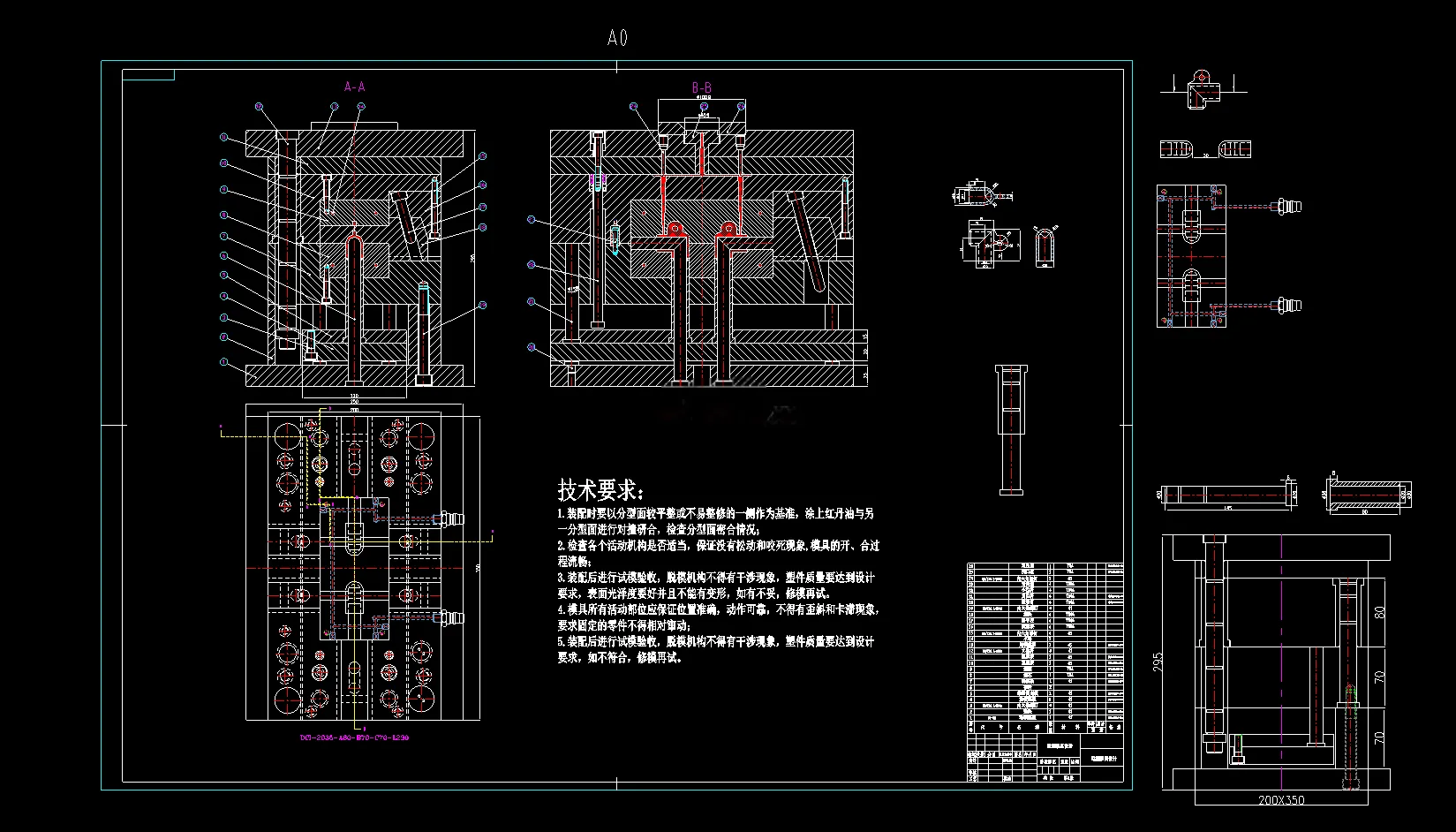Select the long guide pillar detail drawing

(x=1227, y=494)
